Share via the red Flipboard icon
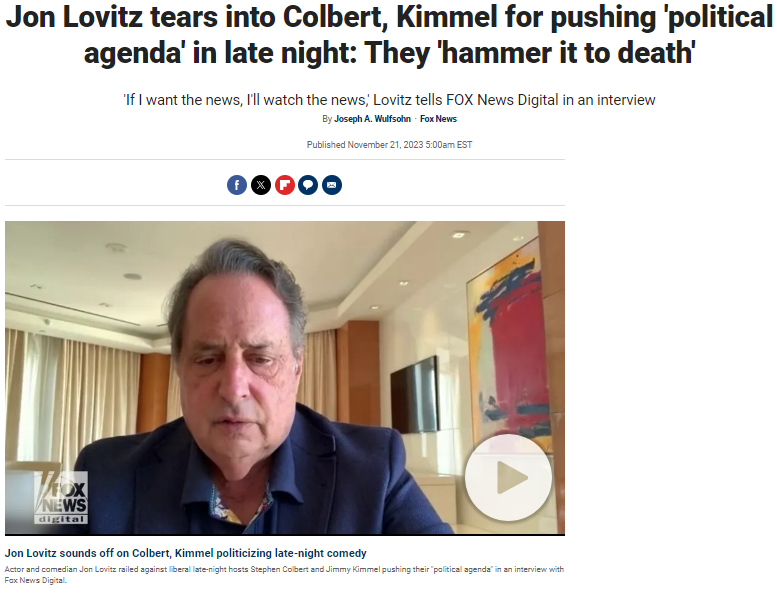This screenshot has width=777, height=594. tap(284, 185)
